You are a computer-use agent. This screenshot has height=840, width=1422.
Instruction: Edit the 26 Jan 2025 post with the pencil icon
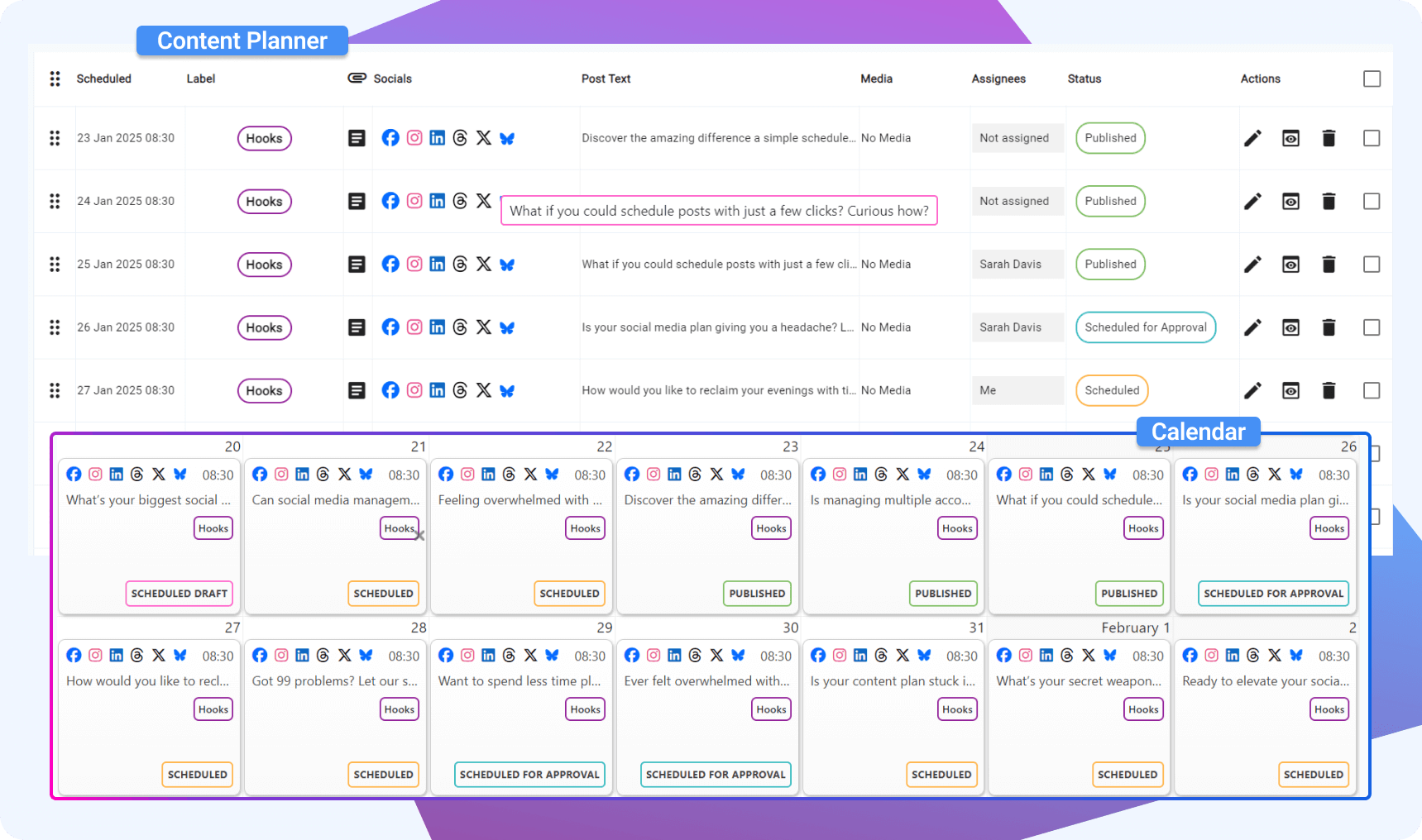point(1252,327)
